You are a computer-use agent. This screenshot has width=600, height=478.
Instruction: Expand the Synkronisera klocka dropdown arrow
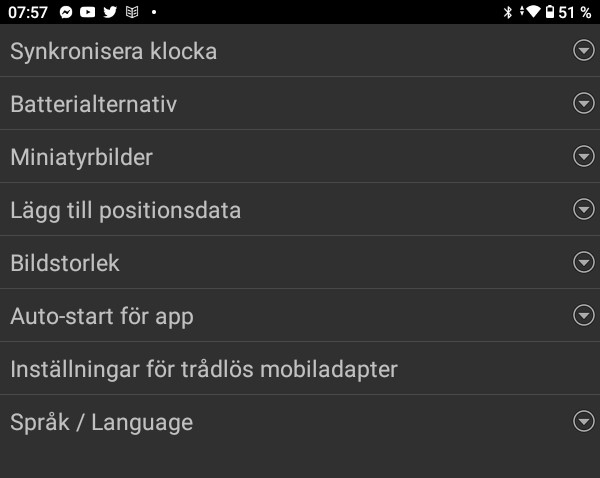click(584, 51)
